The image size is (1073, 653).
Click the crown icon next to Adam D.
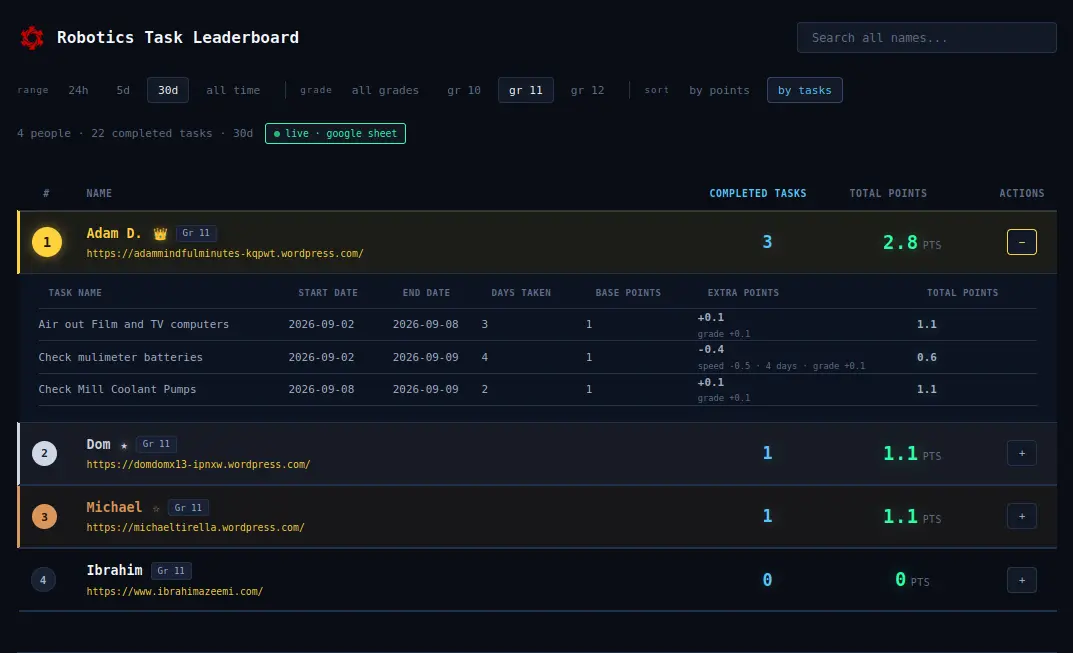160,233
